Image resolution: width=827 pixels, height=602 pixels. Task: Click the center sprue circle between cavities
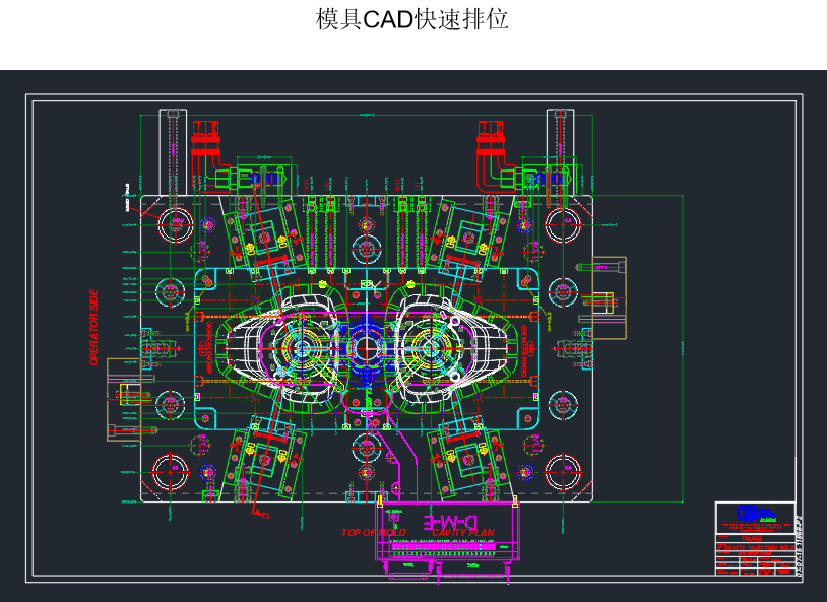(x=367, y=349)
